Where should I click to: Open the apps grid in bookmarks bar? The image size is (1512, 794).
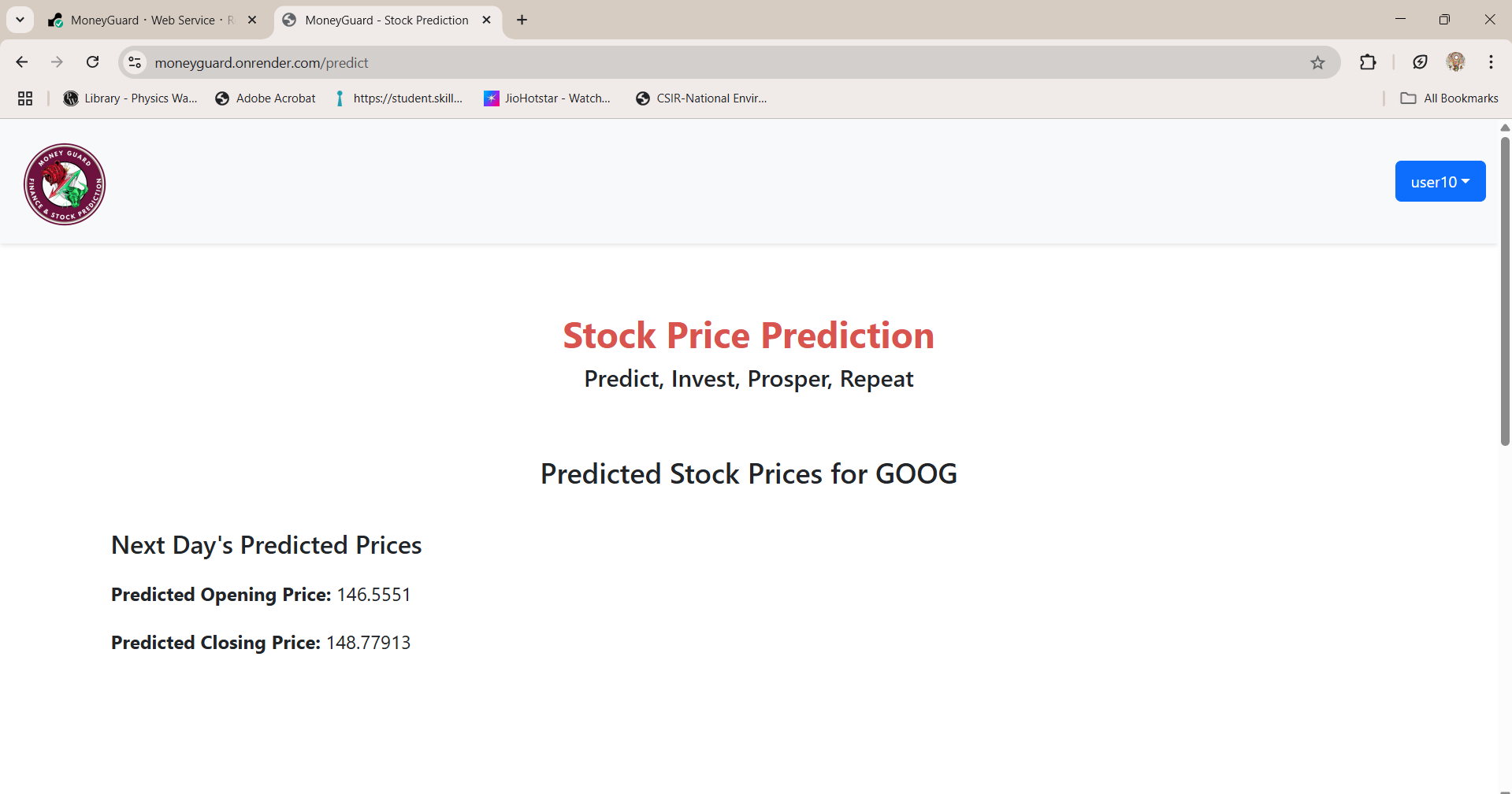pos(25,98)
